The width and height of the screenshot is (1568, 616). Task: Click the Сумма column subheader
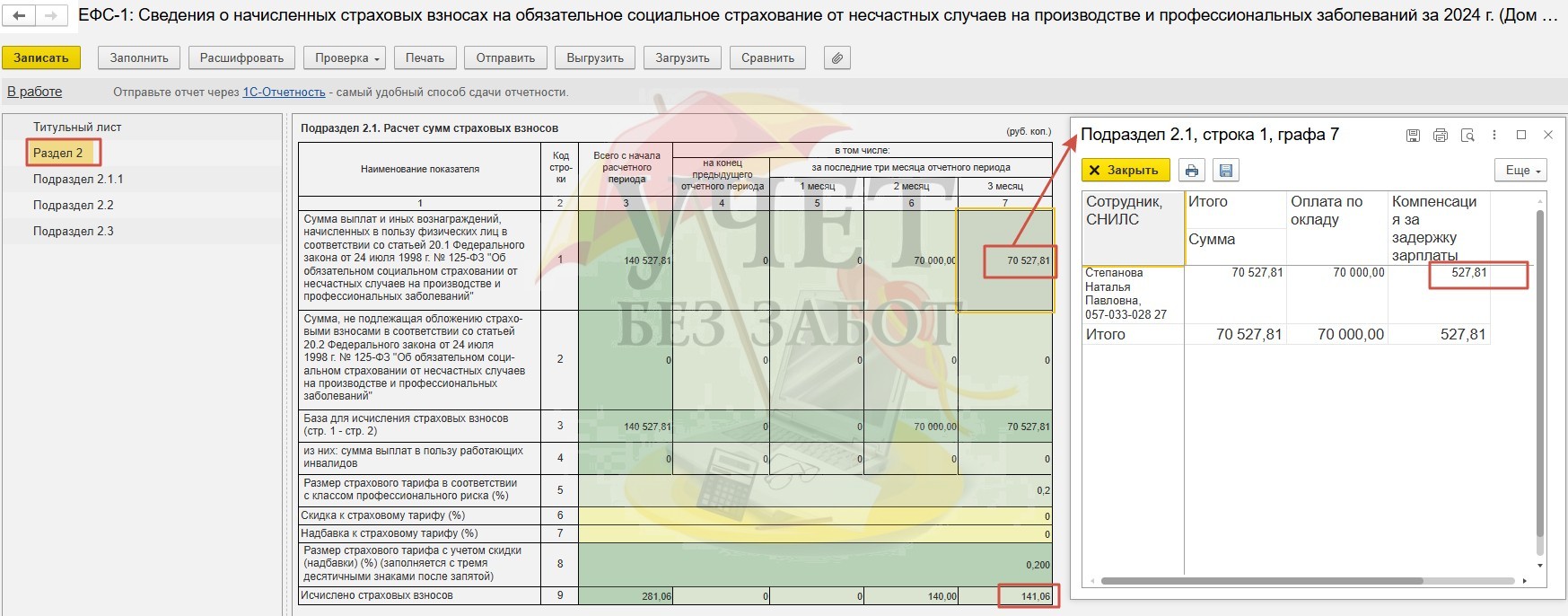click(x=1236, y=247)
